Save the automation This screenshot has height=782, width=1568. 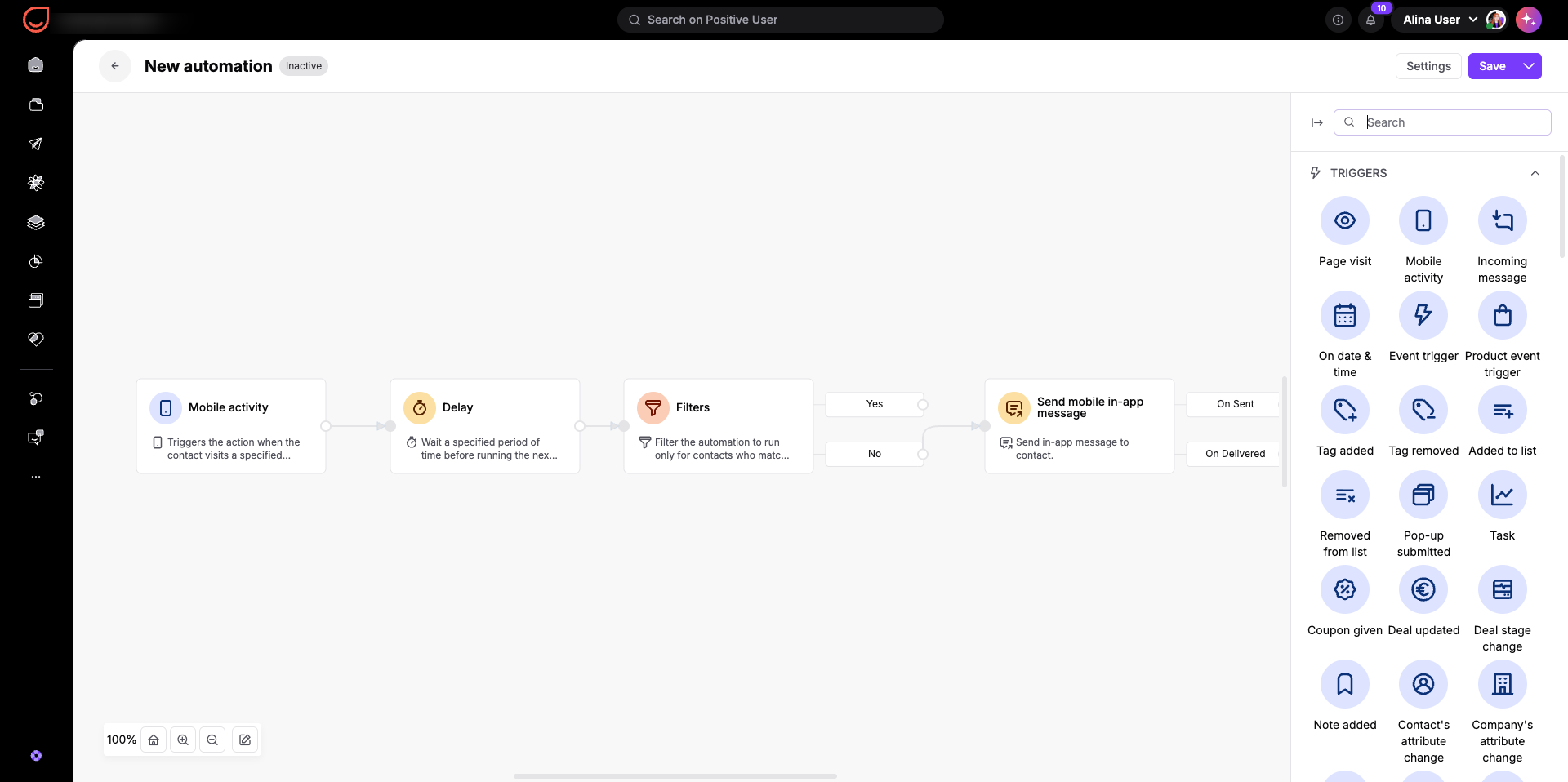(x=1492, y=66)
